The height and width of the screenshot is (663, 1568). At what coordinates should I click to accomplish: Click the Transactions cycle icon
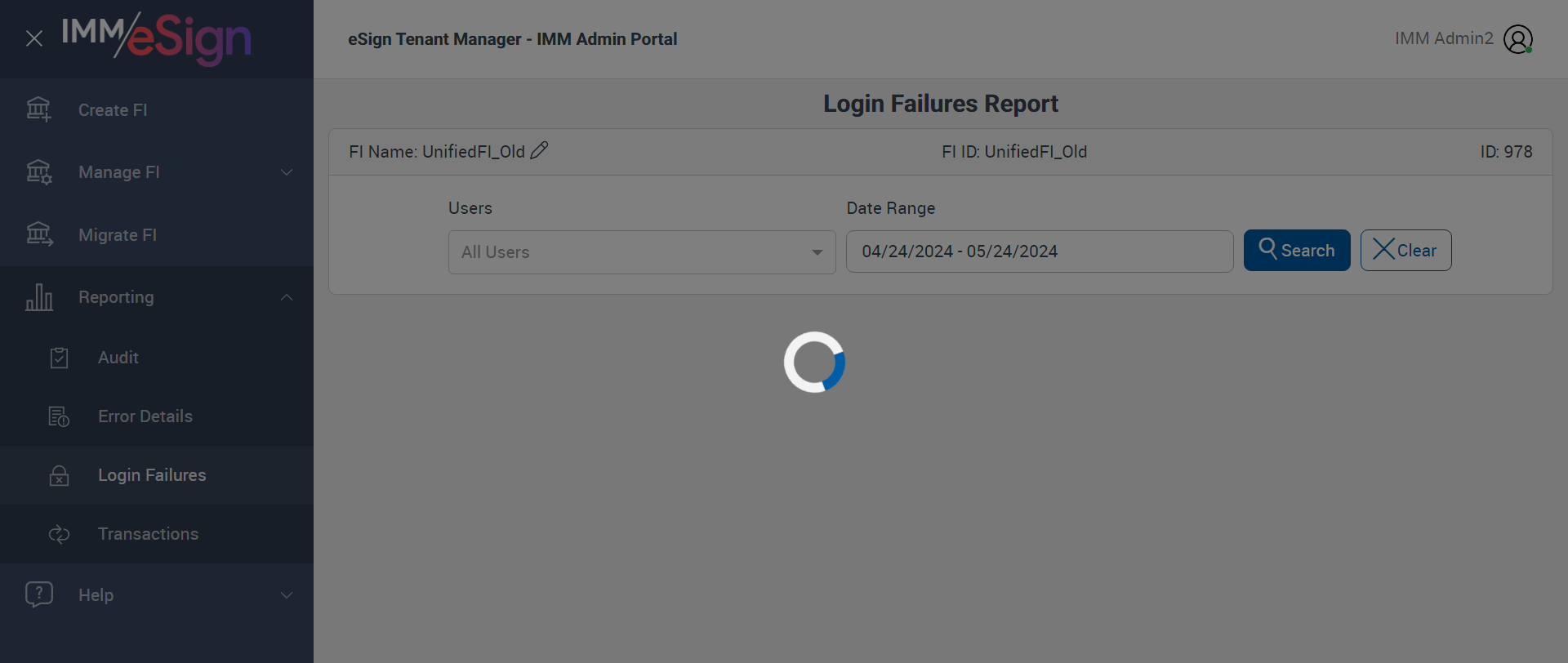(x=59, y=534)
